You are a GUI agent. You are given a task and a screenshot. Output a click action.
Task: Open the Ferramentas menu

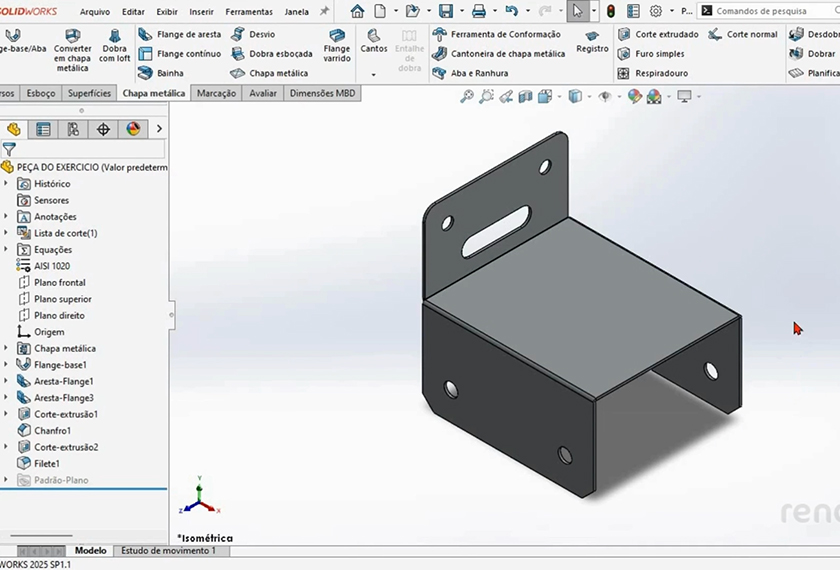pyautogui.click(x=249, y=12)
